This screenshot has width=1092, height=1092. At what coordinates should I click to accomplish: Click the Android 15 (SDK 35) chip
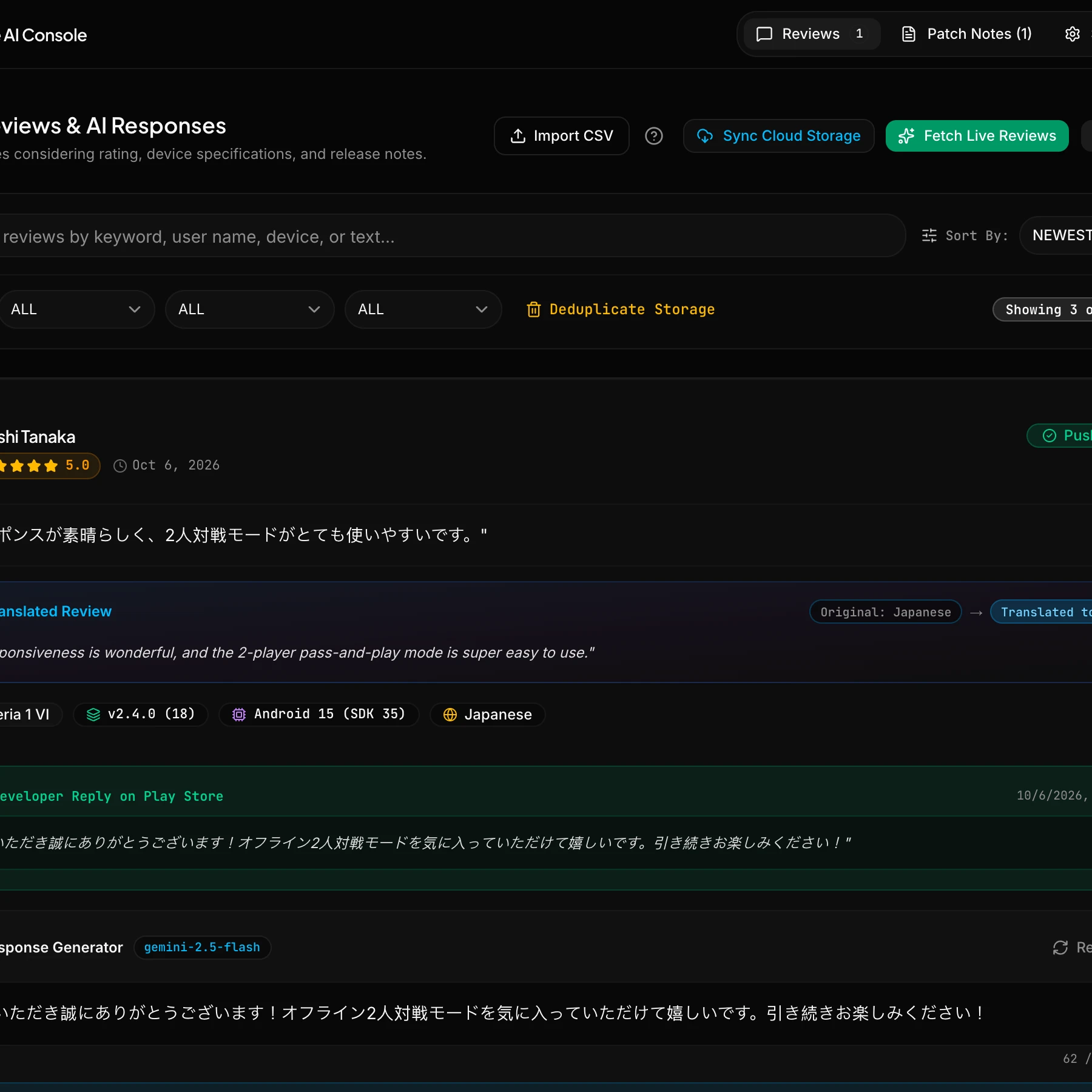[x=318, y=714]
